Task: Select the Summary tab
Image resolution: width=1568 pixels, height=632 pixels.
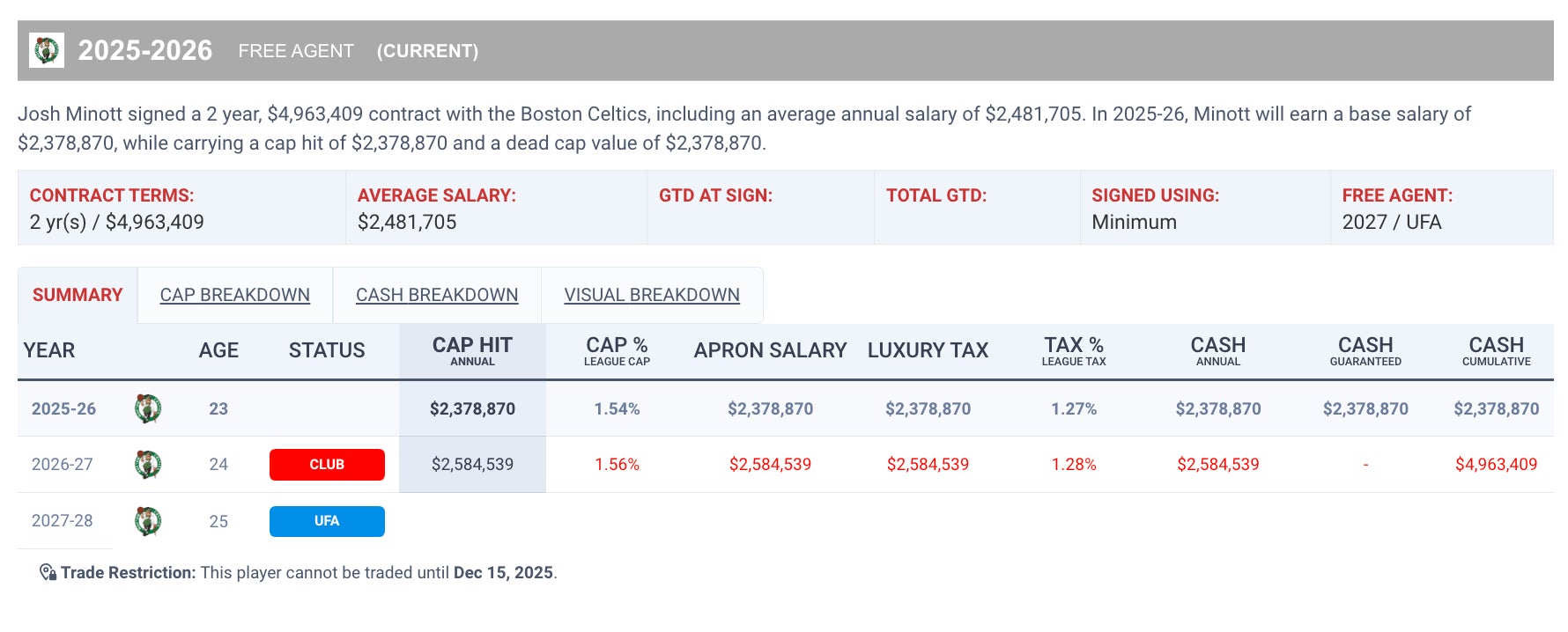Action: (78, 295)
